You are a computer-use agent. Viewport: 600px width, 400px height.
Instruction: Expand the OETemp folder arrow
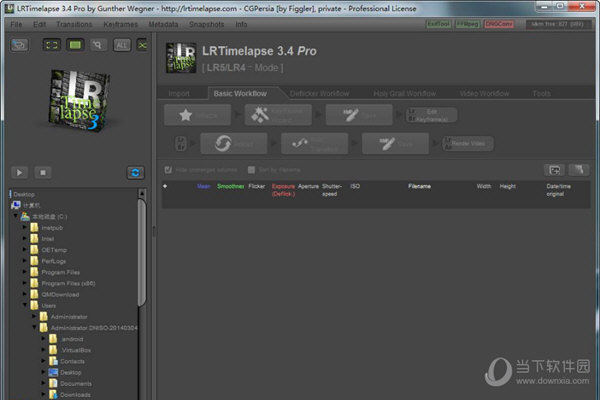[25, 250]
